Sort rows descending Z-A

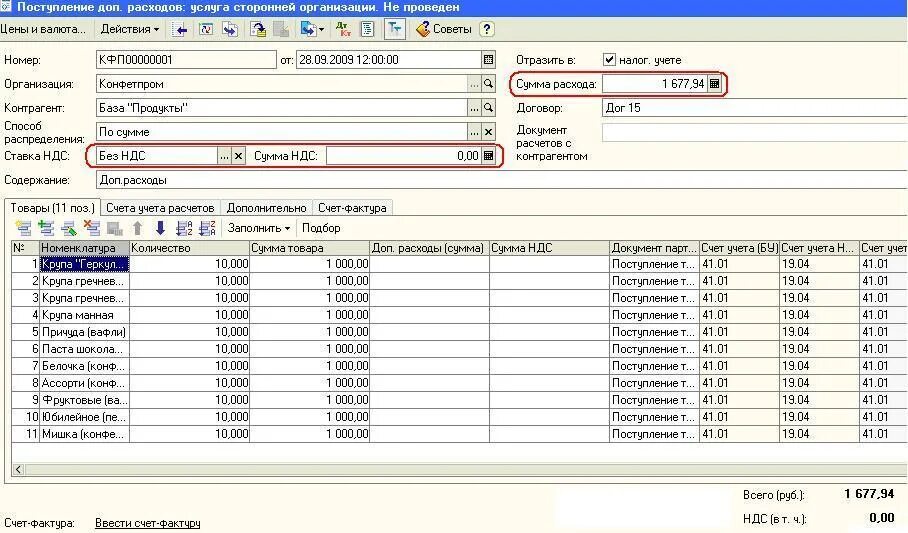[207, 228]
